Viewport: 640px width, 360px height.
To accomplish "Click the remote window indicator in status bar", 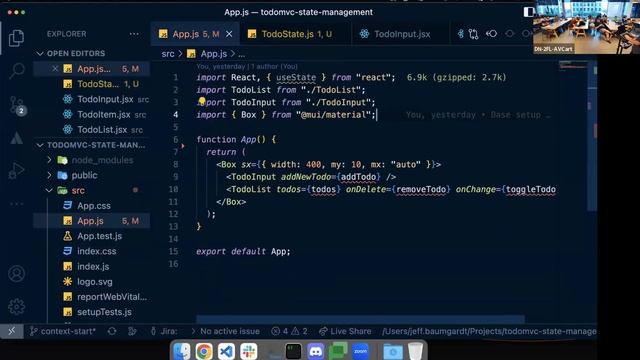I will click(x=11, y=331).
